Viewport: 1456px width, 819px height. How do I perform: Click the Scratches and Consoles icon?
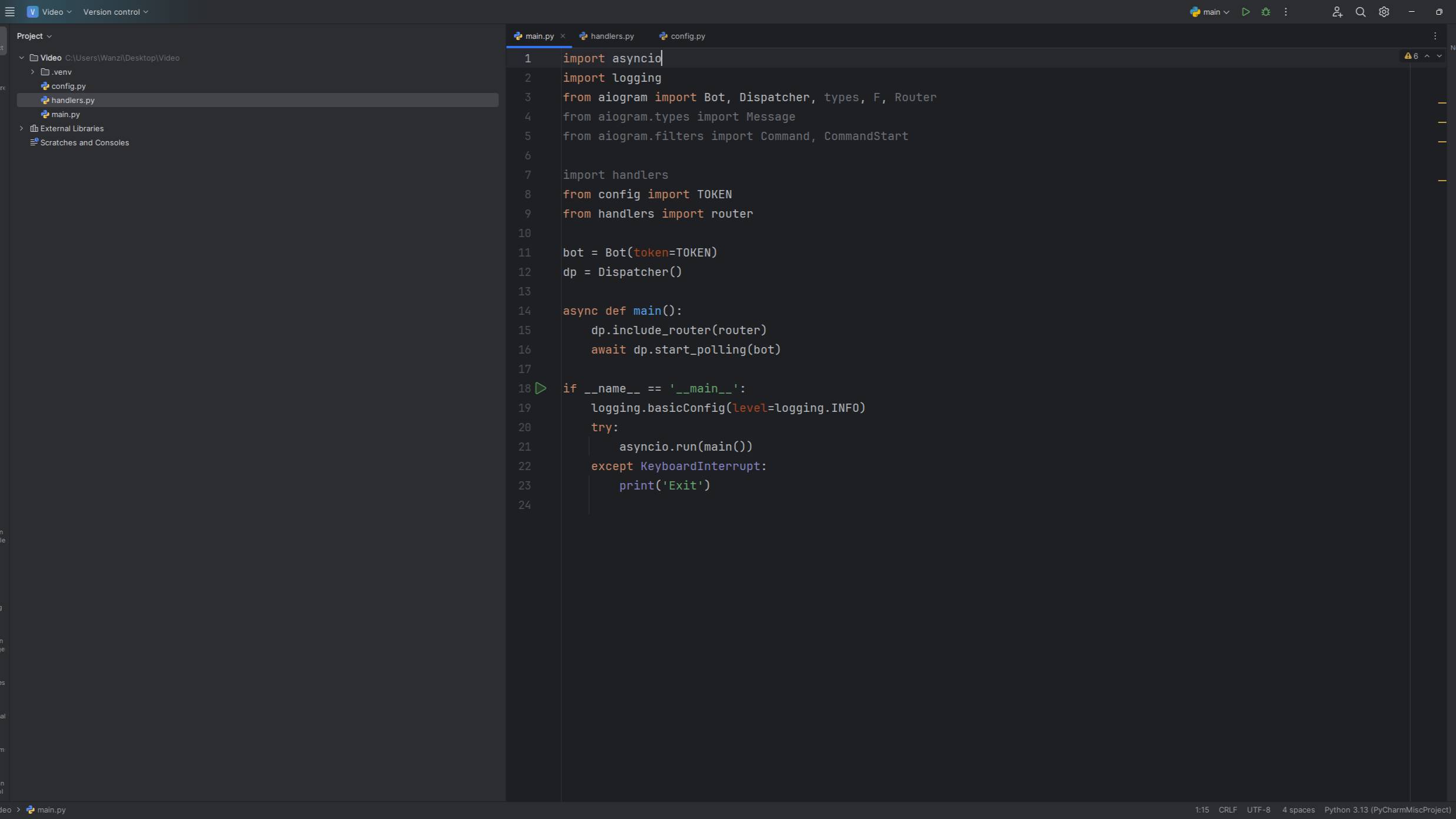pos(34,142)
